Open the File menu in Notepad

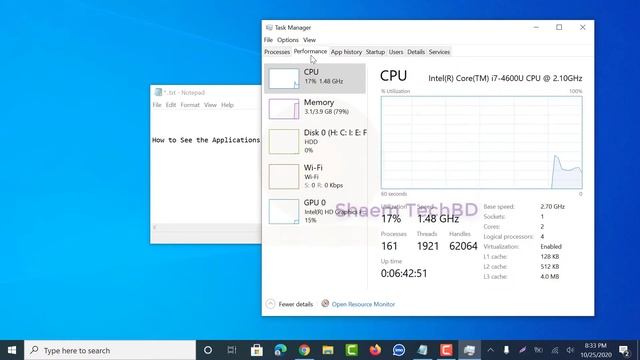click(x=157, y=105)
